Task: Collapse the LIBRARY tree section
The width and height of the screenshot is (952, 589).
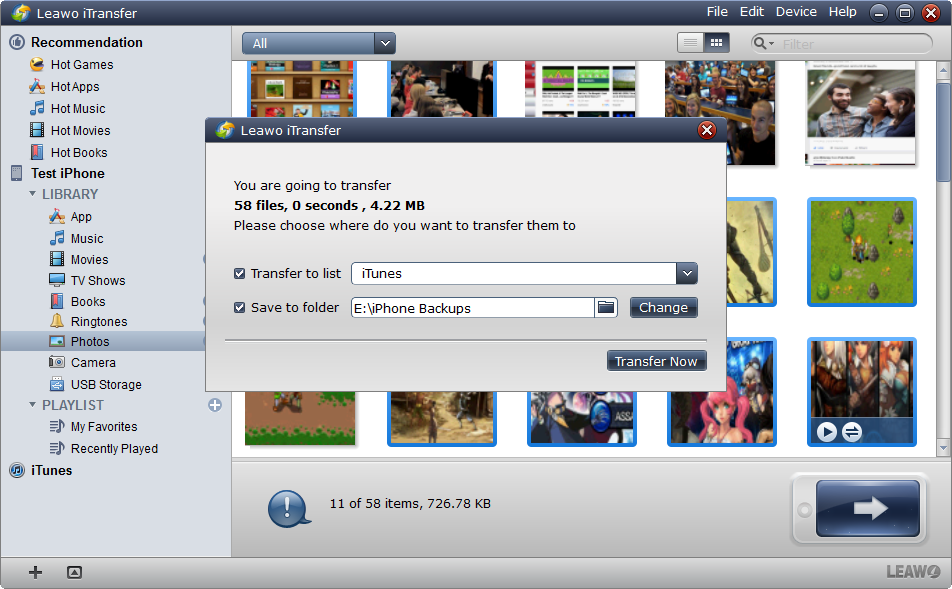Action: 32,194
